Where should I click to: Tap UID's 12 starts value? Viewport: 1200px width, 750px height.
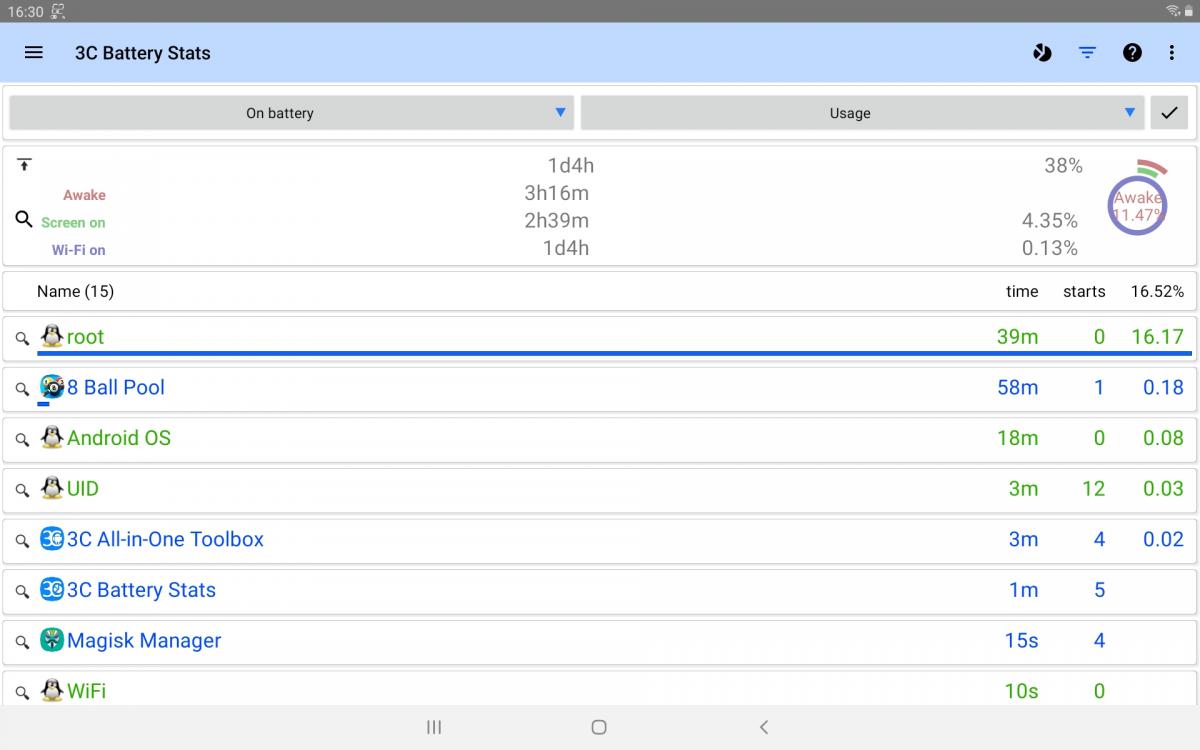1094,489
